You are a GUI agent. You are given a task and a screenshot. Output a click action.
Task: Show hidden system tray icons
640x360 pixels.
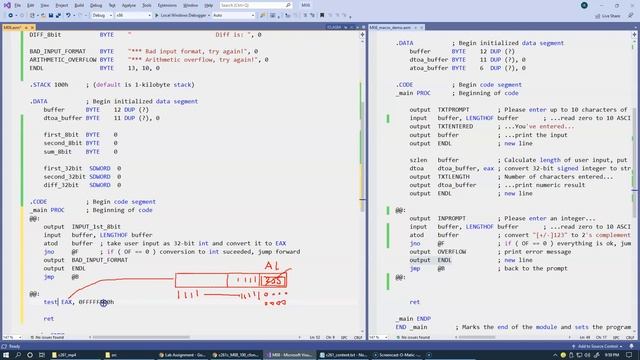pos(555,355)
